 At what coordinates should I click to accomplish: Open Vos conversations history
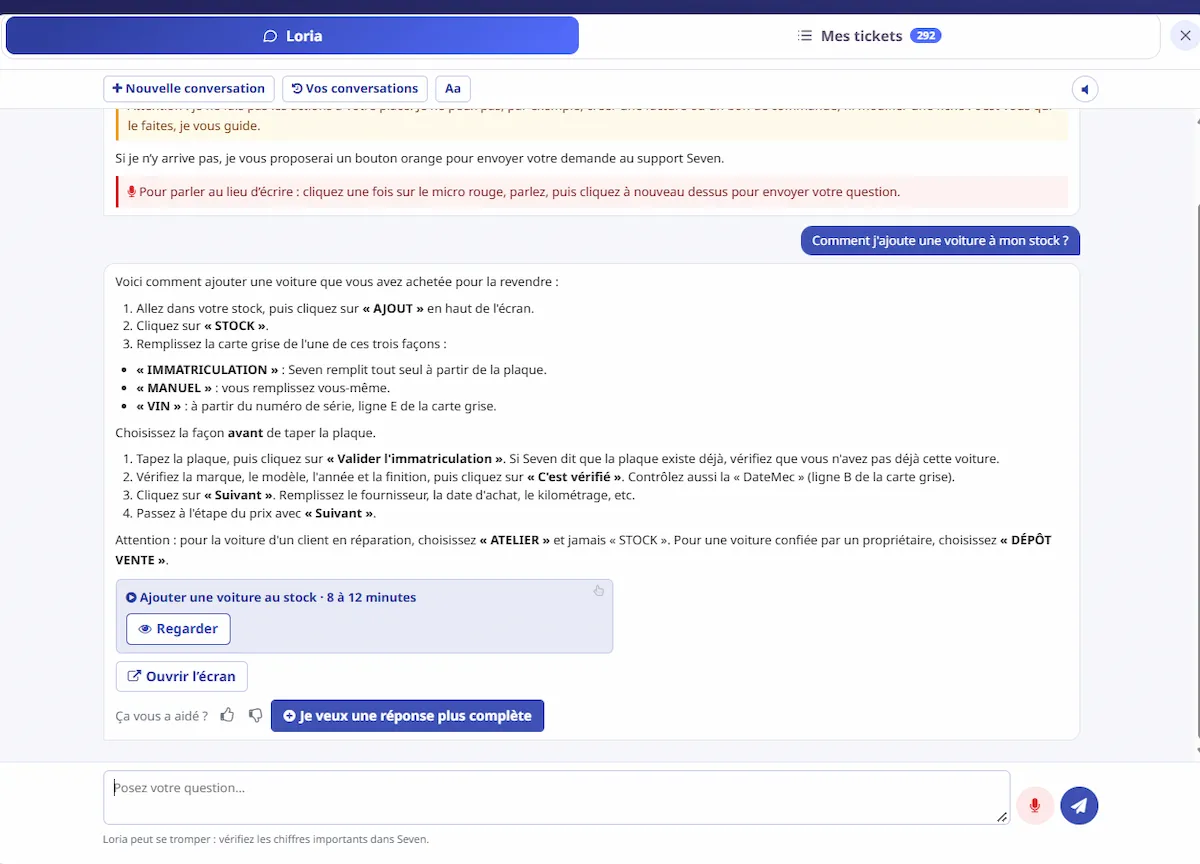(x=355, y=89)
